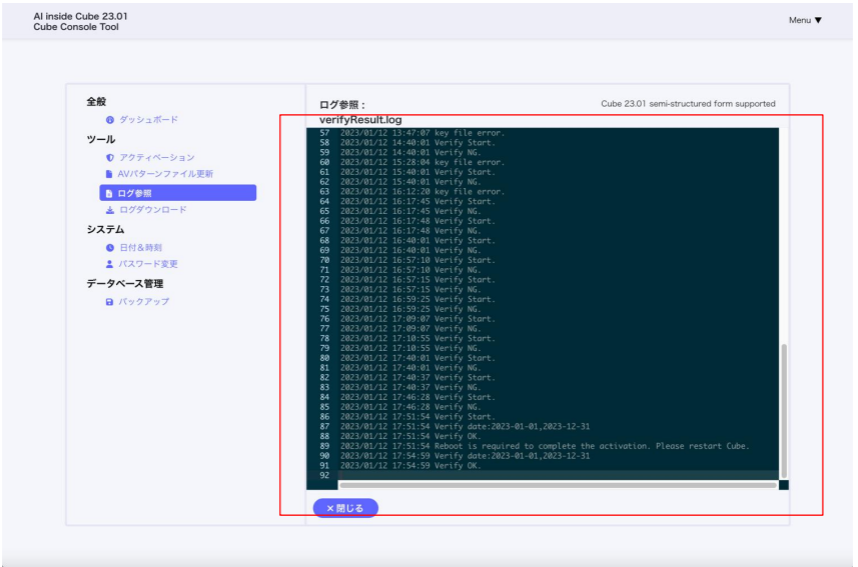
Task: Navigate to パスワード変更 text link
Action: click(x=148, y=264)
